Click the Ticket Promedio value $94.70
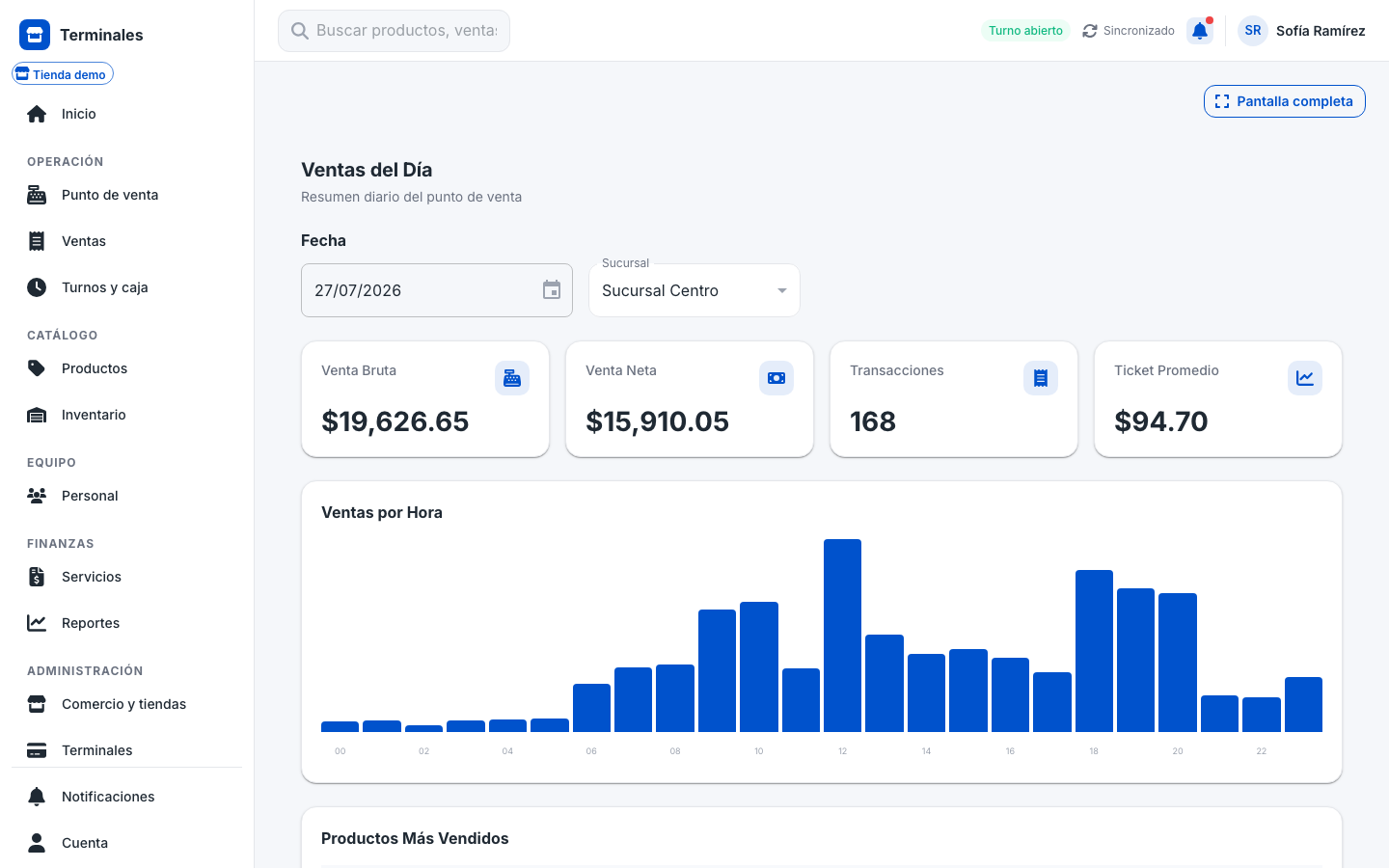Viewport: 1389px width, 868px height. tap(1161, 421)
